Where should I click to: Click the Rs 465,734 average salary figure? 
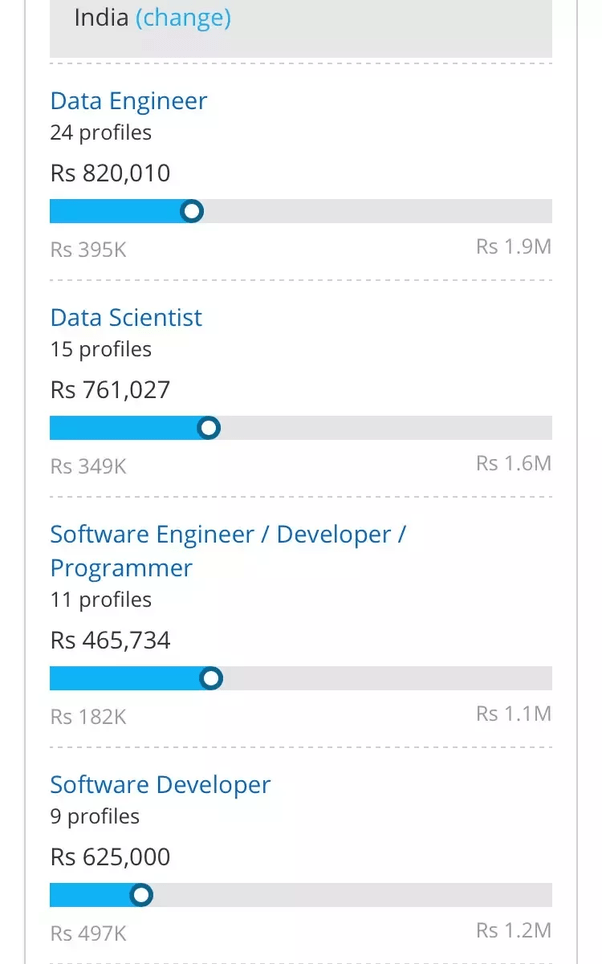click(x=110, y=640)
